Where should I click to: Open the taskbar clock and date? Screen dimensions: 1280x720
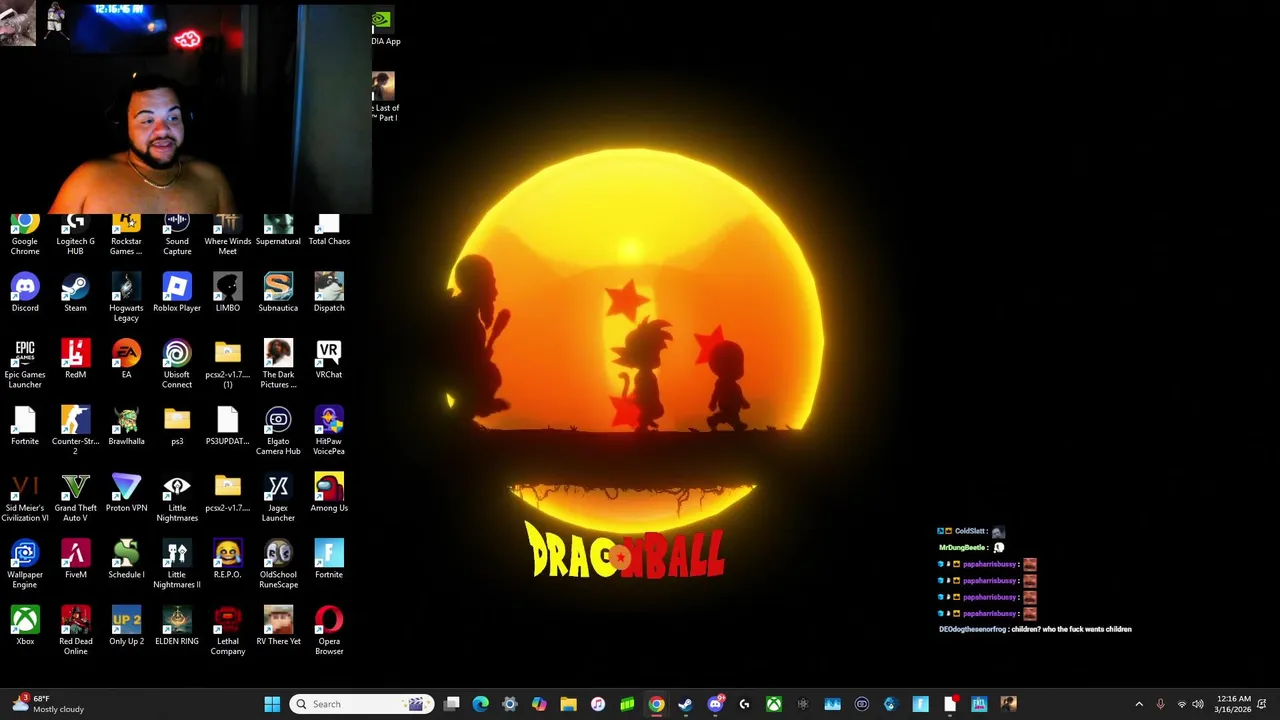(1234, 704)
